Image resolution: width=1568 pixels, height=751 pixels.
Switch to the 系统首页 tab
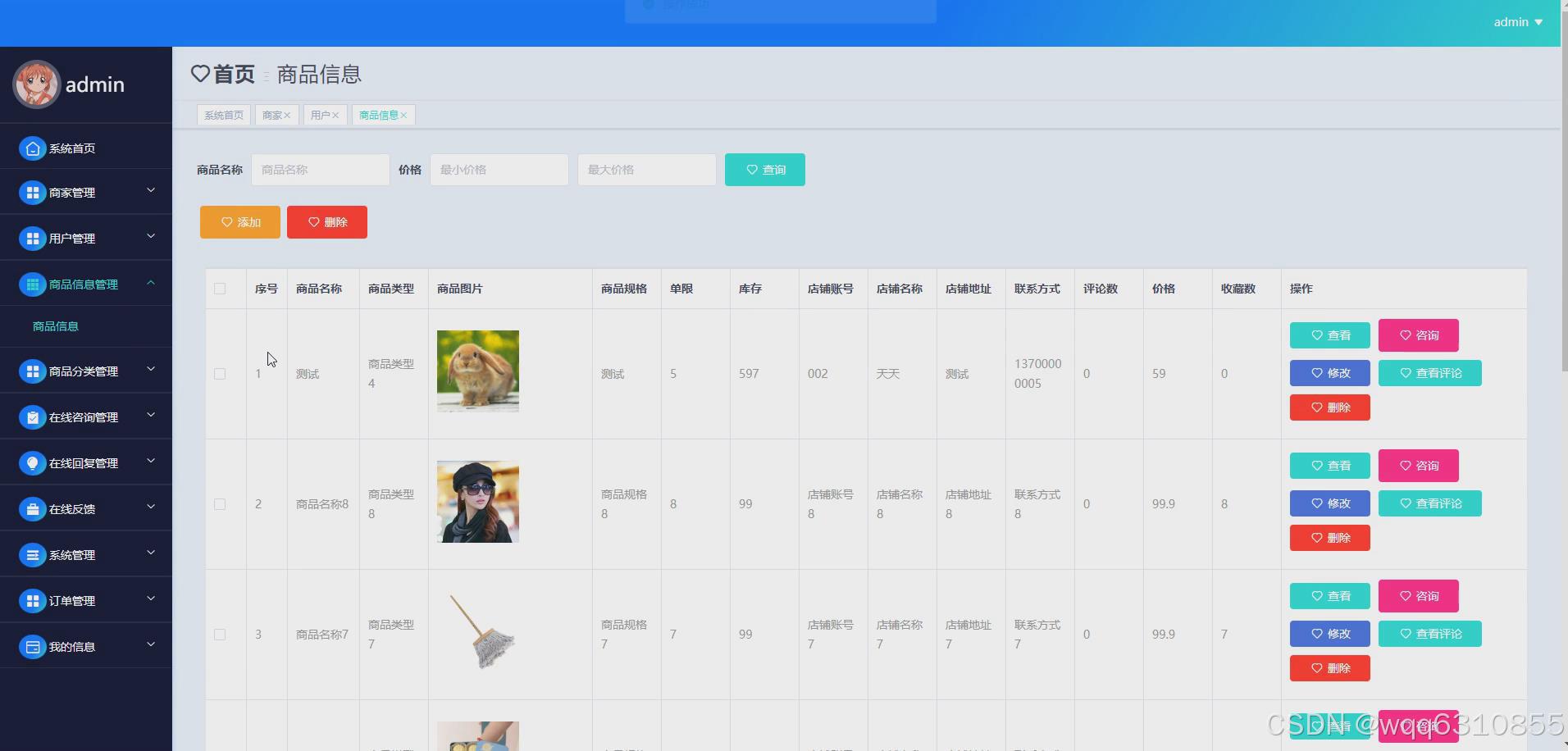point(223,115)
